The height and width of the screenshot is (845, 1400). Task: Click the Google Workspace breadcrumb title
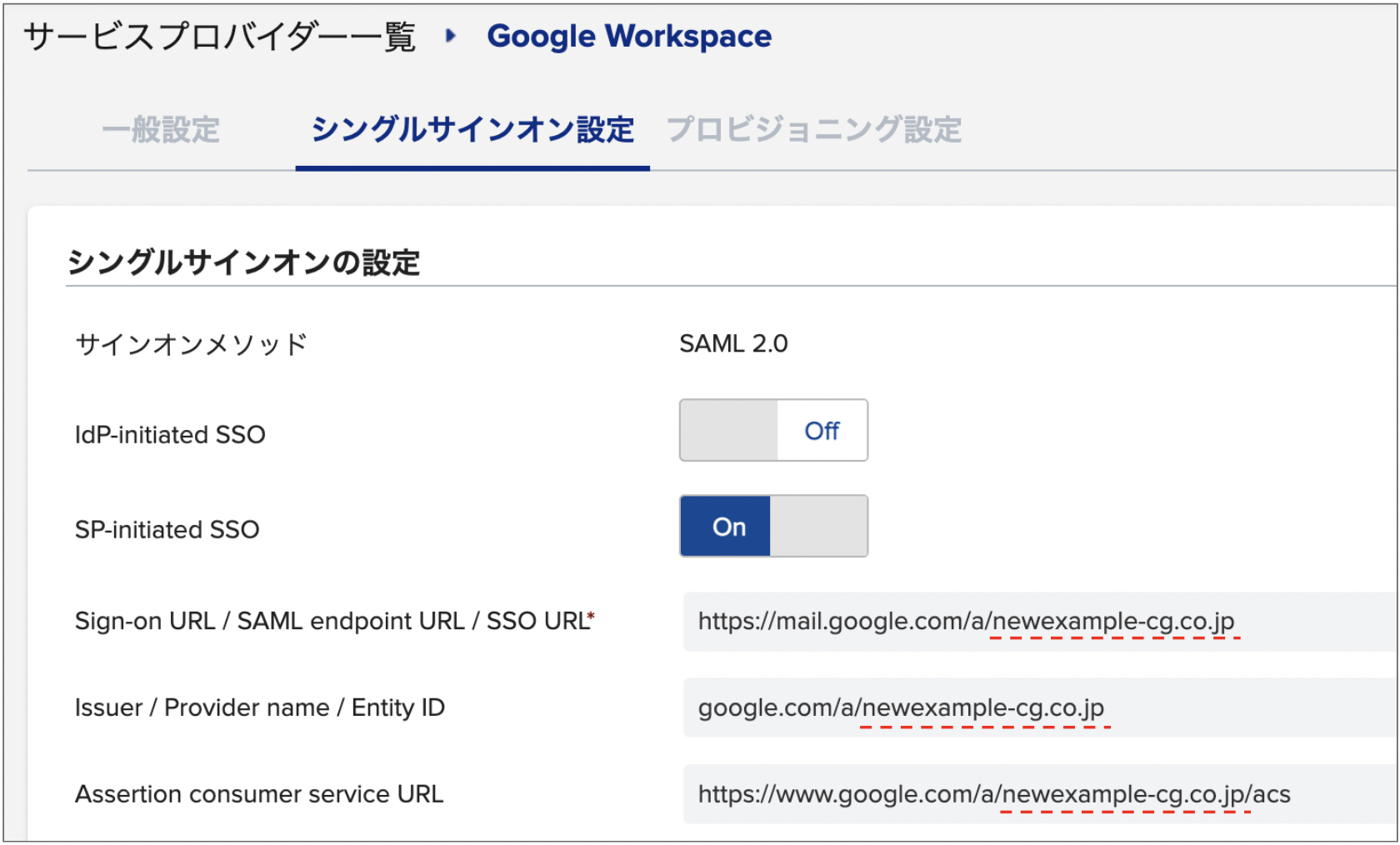coord(629,36)
